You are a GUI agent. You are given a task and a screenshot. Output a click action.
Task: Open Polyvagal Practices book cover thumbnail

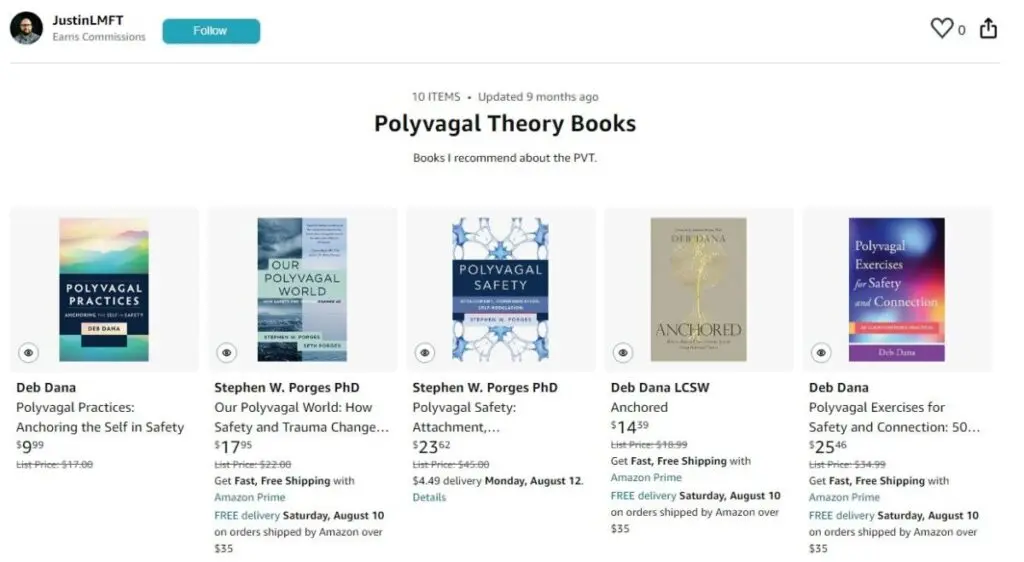pyautogui.click(x=104, y=289)
